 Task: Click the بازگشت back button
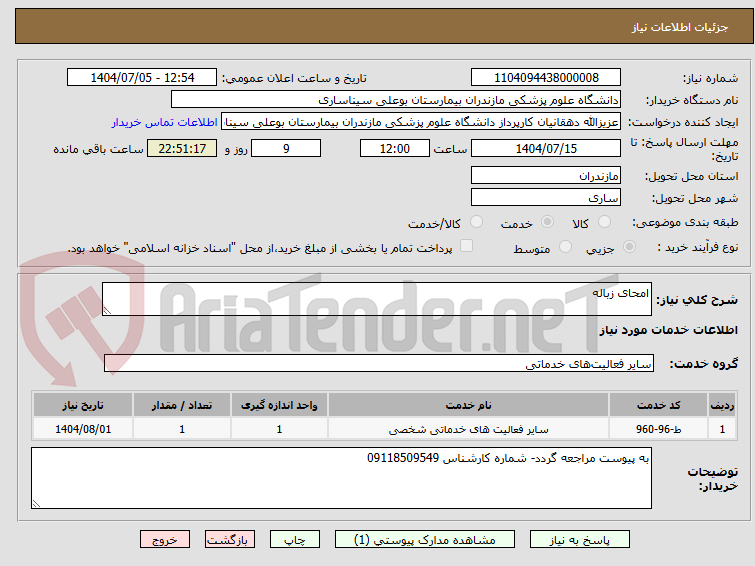230,540
